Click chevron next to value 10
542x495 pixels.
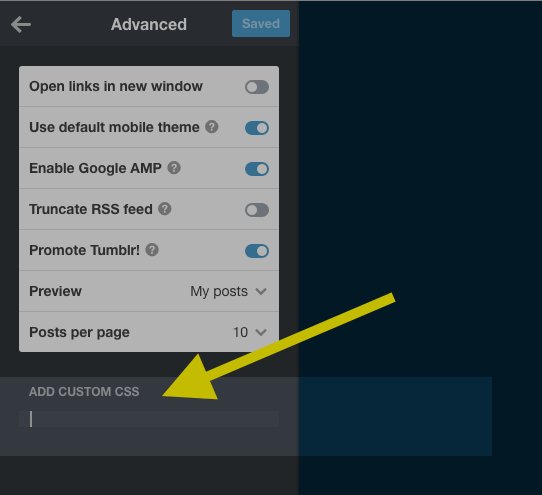point(261,332)
